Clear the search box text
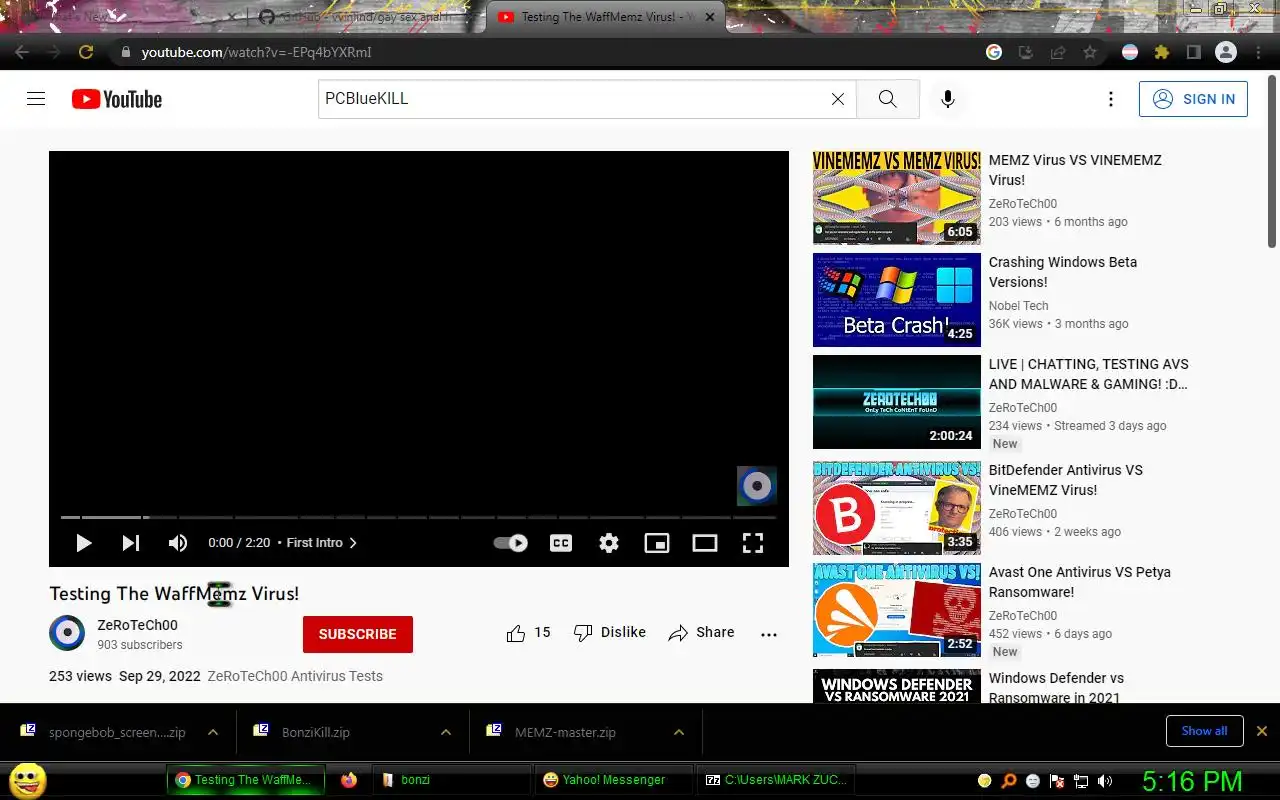The image size is (1280, 800). [838, 99]
